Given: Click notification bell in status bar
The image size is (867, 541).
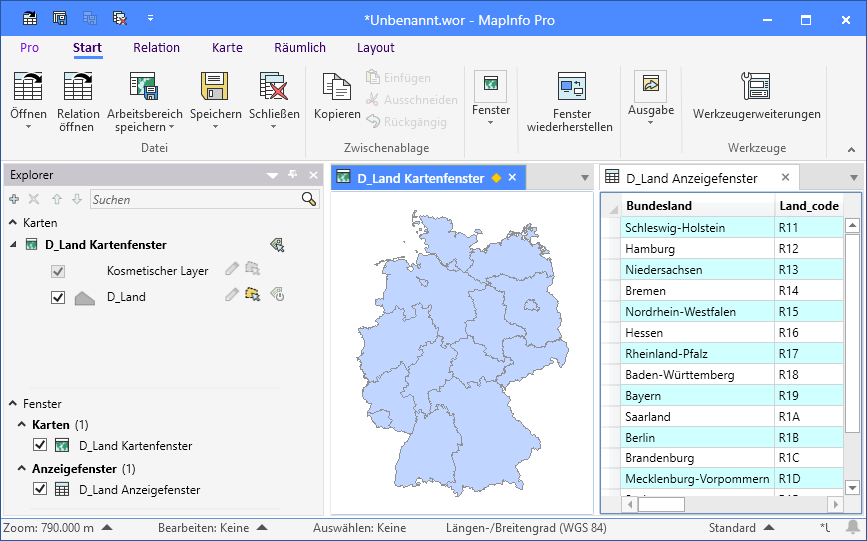Looking at the screenshot, I should click(x=853, y=527).
